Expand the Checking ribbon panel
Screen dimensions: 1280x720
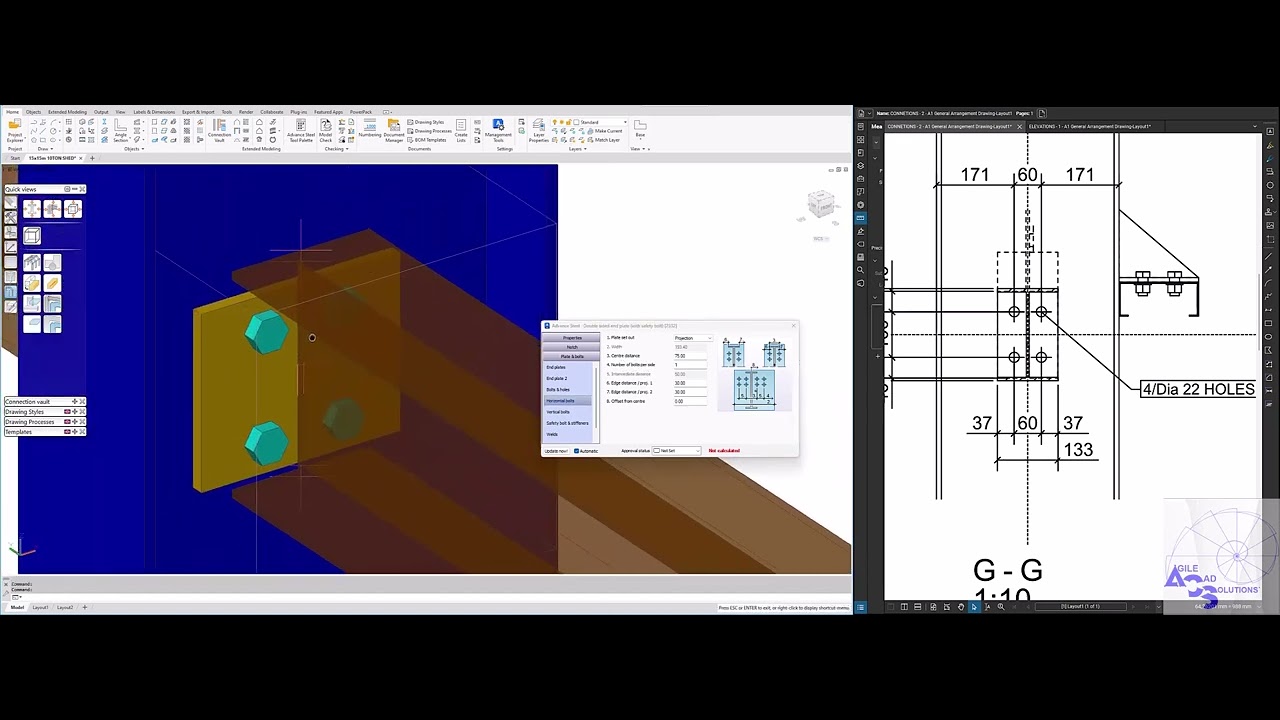tap(336, 149)
